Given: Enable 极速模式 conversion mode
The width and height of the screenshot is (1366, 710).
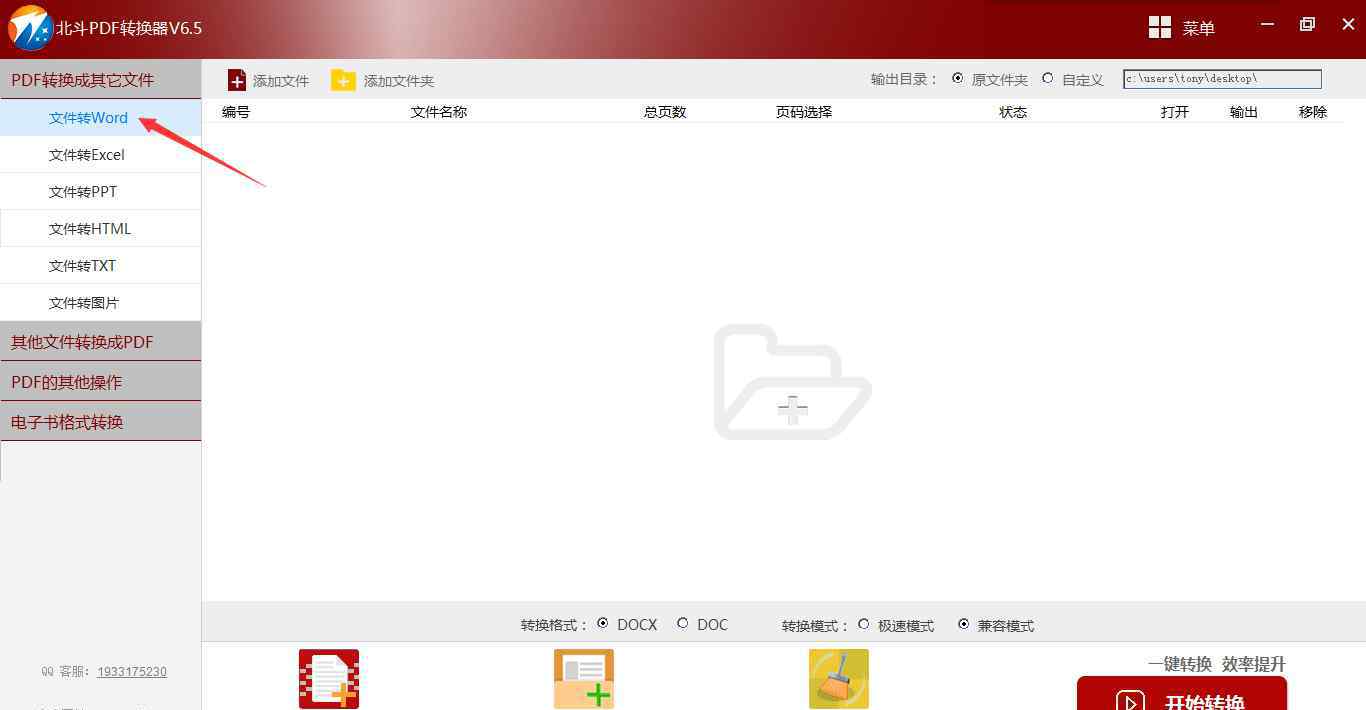Looking at the screenshot, I should (x=864, y=624).
